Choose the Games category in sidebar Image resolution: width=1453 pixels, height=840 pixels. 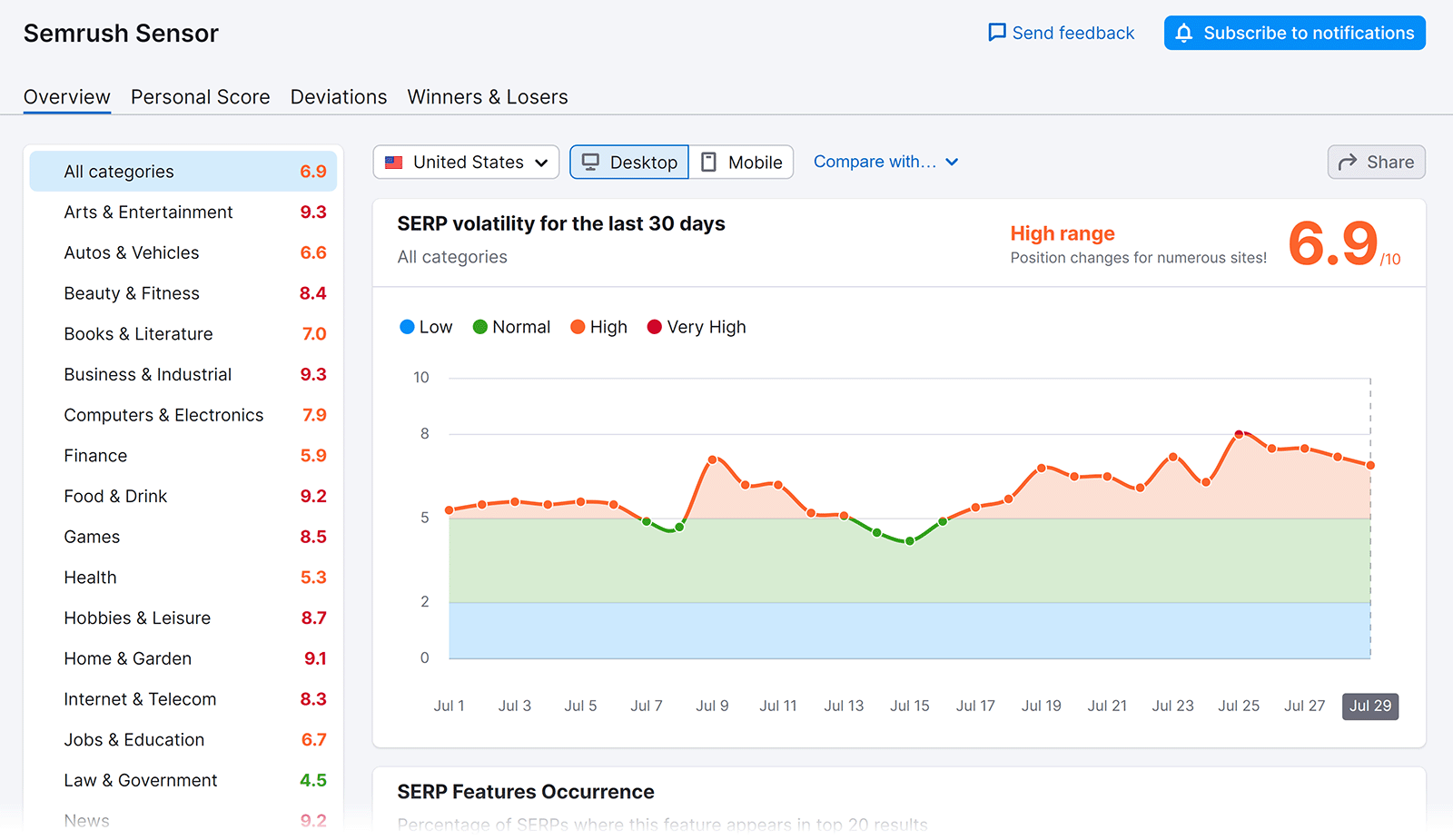[x=92, y=537]
